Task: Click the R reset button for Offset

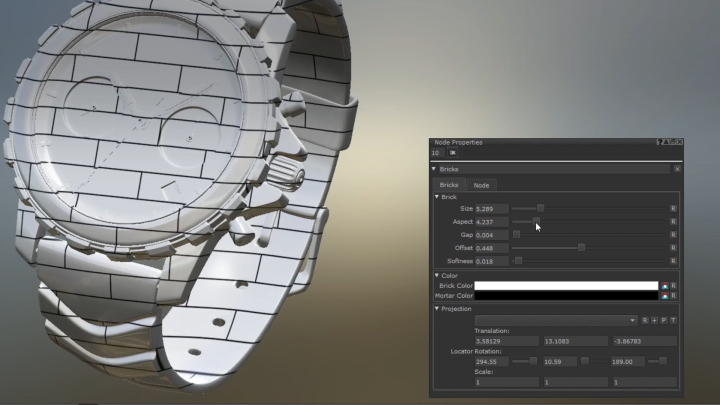Action: pos(673,247)
